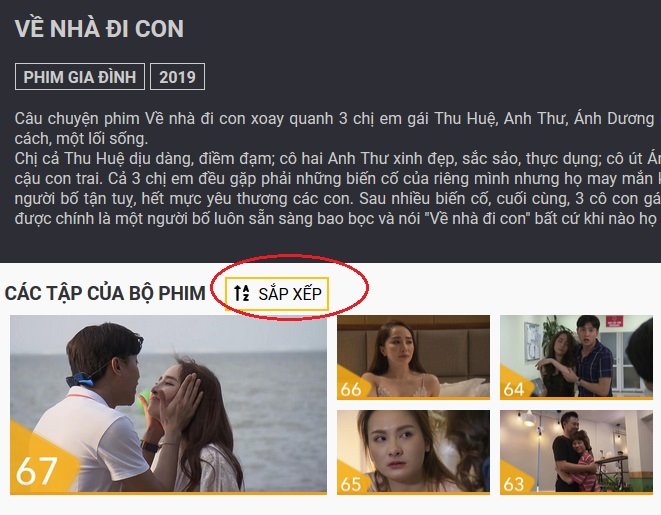Open episode 66 thumbnail
The height and width of the screenshot is (515, 661).
pos(414,357)
